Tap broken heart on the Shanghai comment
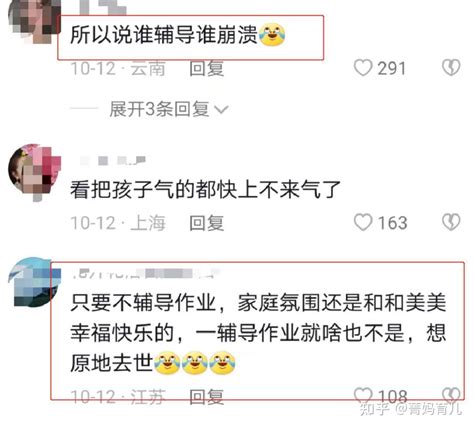The image size is (474, 428). [x=451, y=222]
